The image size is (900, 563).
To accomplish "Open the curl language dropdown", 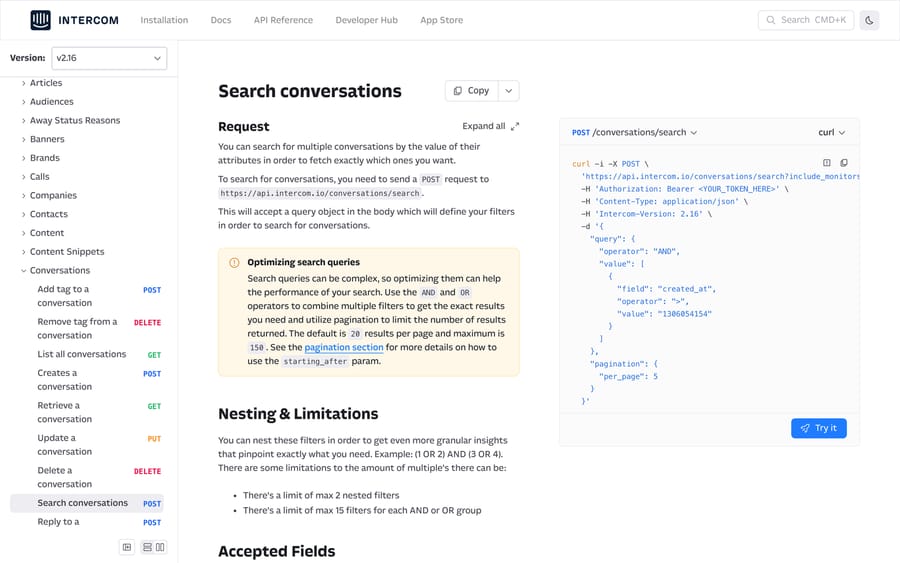I will [x=831, y=133].
